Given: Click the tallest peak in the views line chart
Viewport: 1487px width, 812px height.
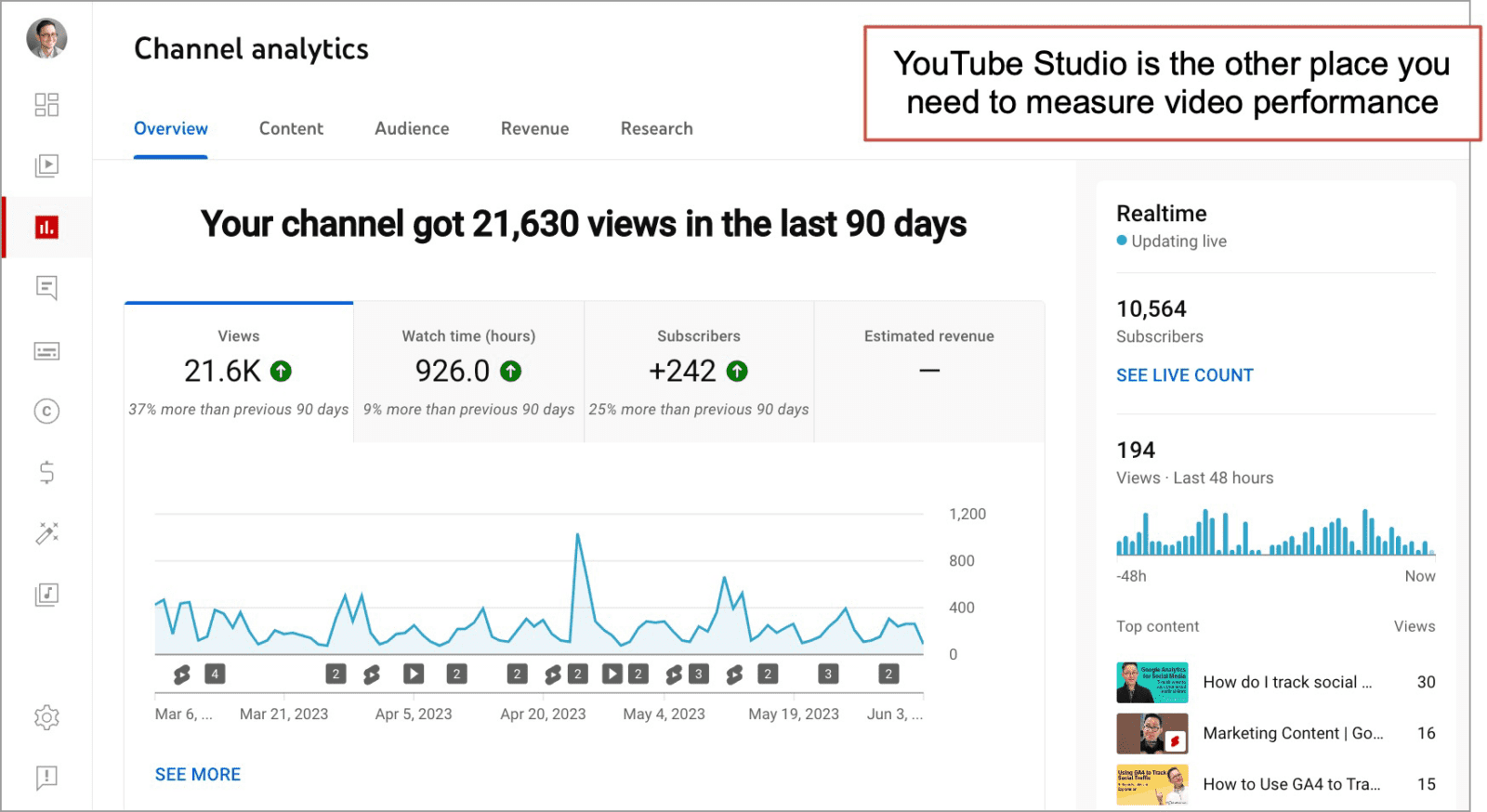Looking at the screenshot, I should pyautogui.click(x=577, y=535).
